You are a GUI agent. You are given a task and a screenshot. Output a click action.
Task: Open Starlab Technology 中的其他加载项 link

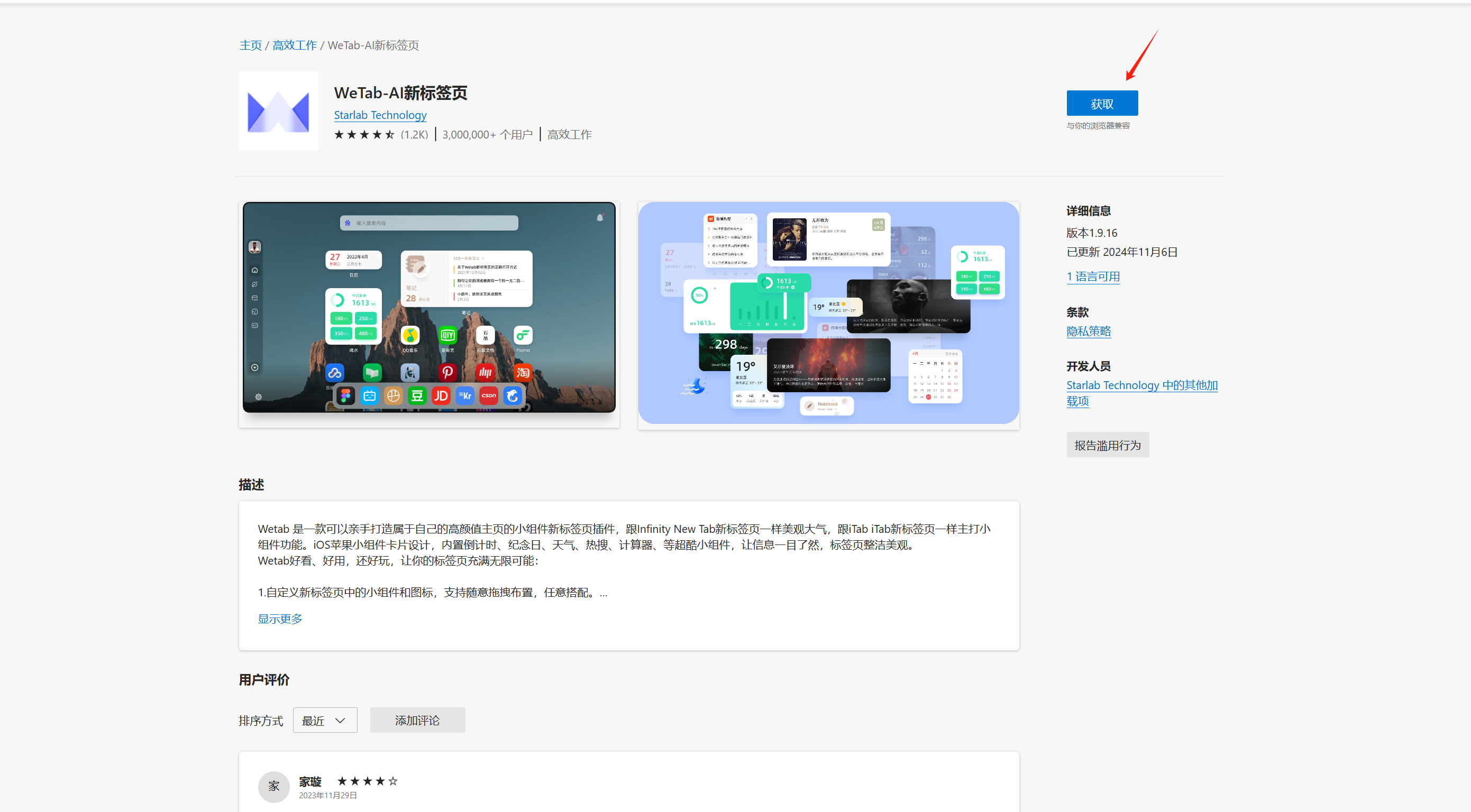pyautogui.click(x=1141, y=386)
